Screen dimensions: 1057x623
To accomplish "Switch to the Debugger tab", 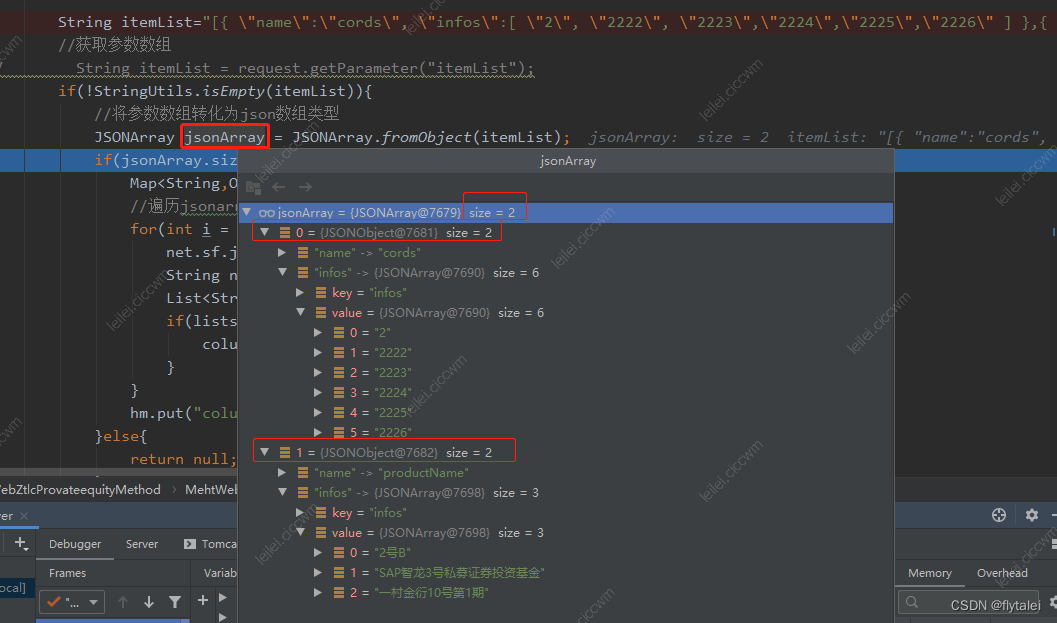I will point(75,543).
